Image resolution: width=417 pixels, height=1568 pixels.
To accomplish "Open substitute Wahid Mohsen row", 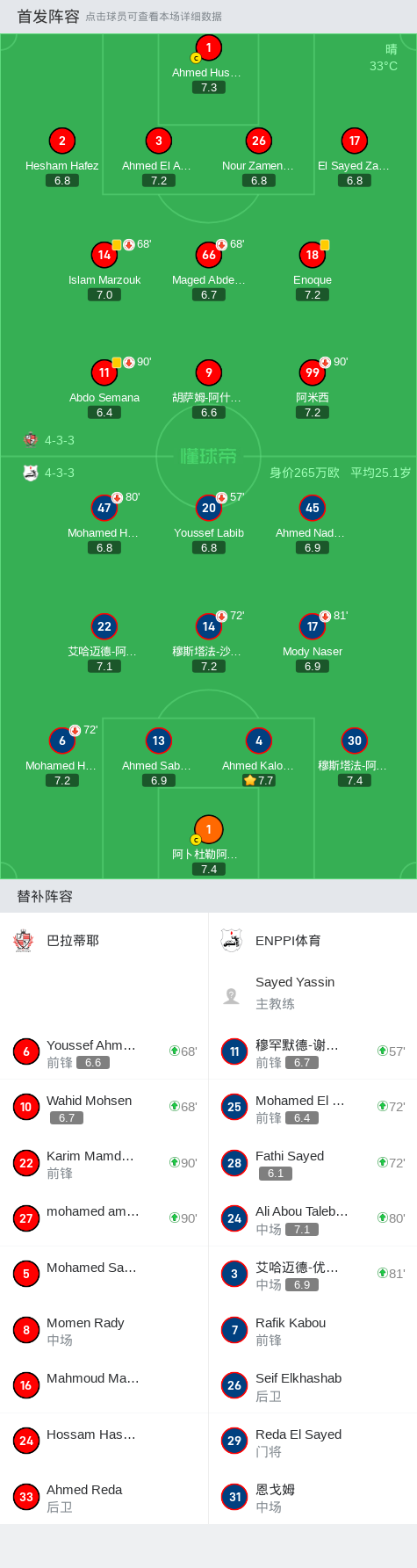I will (104, 1108).
